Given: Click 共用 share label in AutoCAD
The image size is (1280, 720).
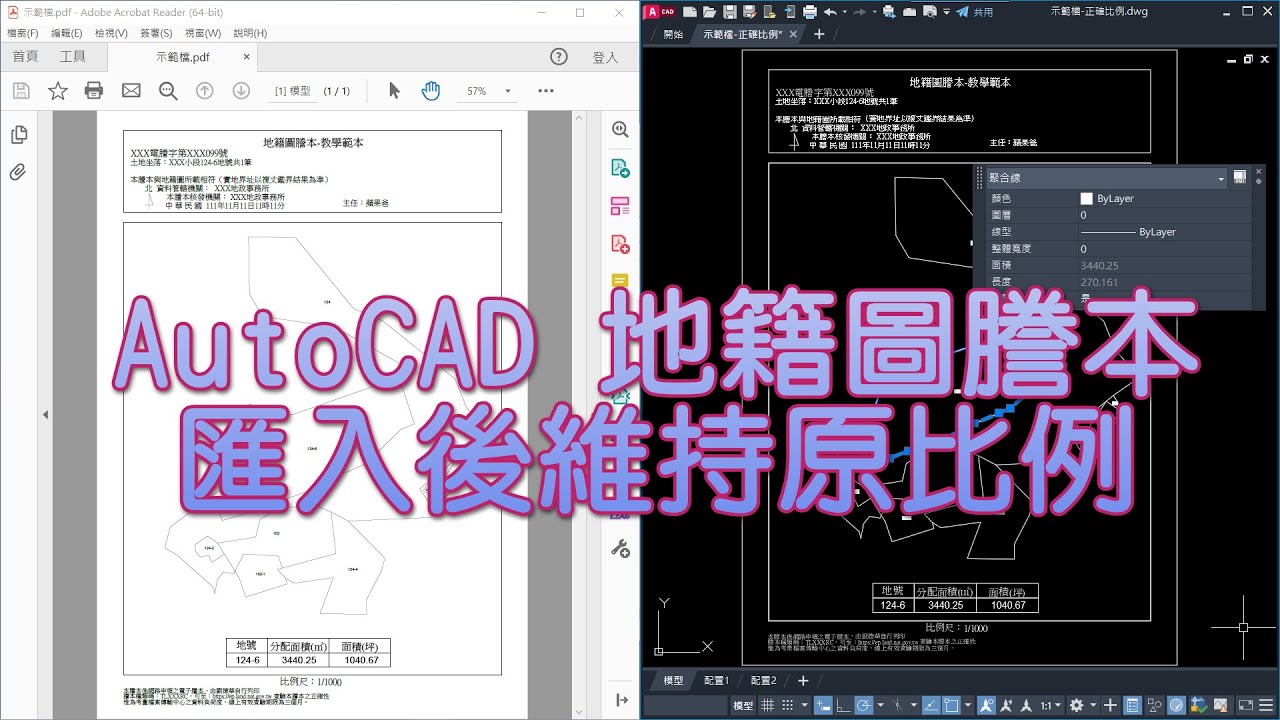Looking at the screenshot, I should (x=983, y=12).
